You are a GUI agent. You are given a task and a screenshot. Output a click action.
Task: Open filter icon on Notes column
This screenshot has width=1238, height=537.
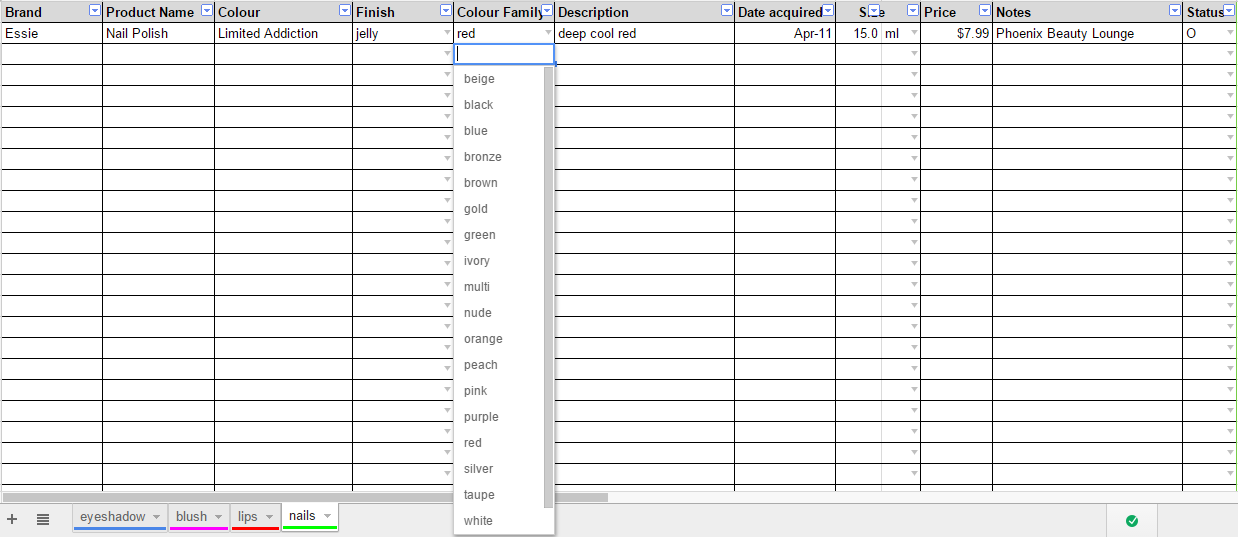[1175, 11]
